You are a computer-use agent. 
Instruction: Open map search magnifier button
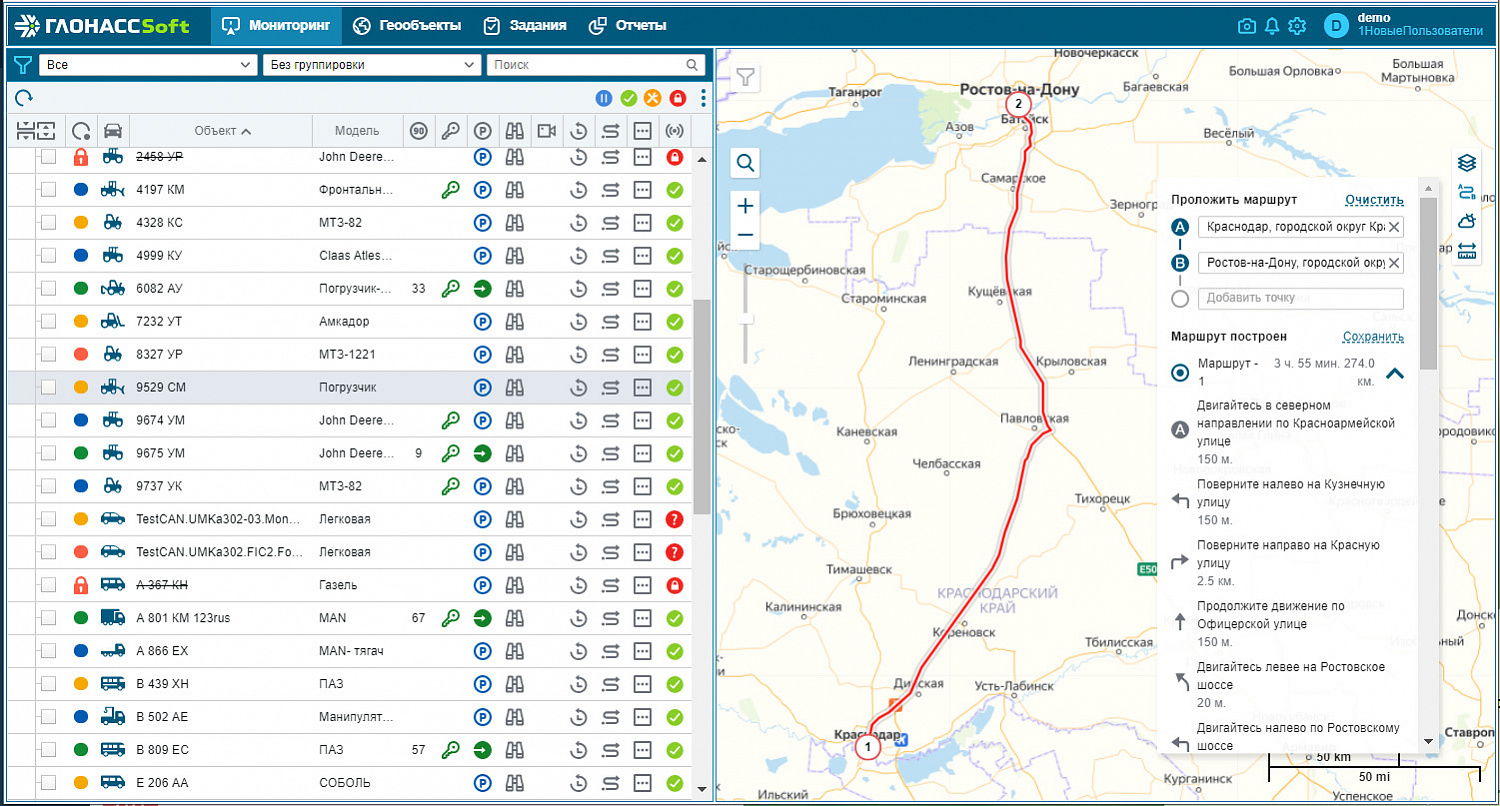pyautogui.click(x=746, y=162)
